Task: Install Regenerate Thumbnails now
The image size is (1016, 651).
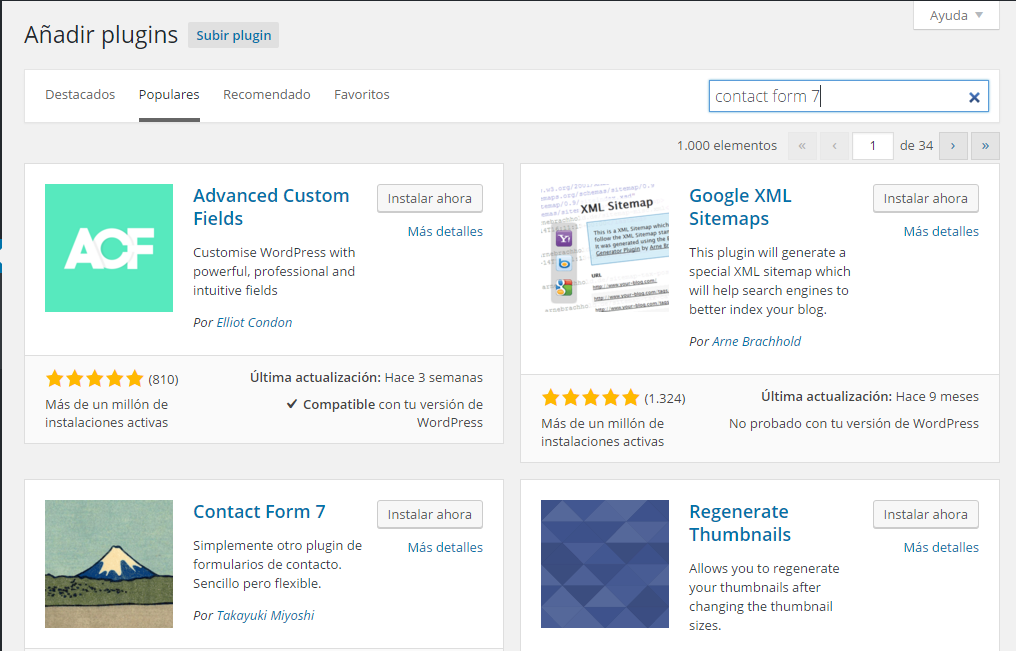Action: click(x=925, y=514)
